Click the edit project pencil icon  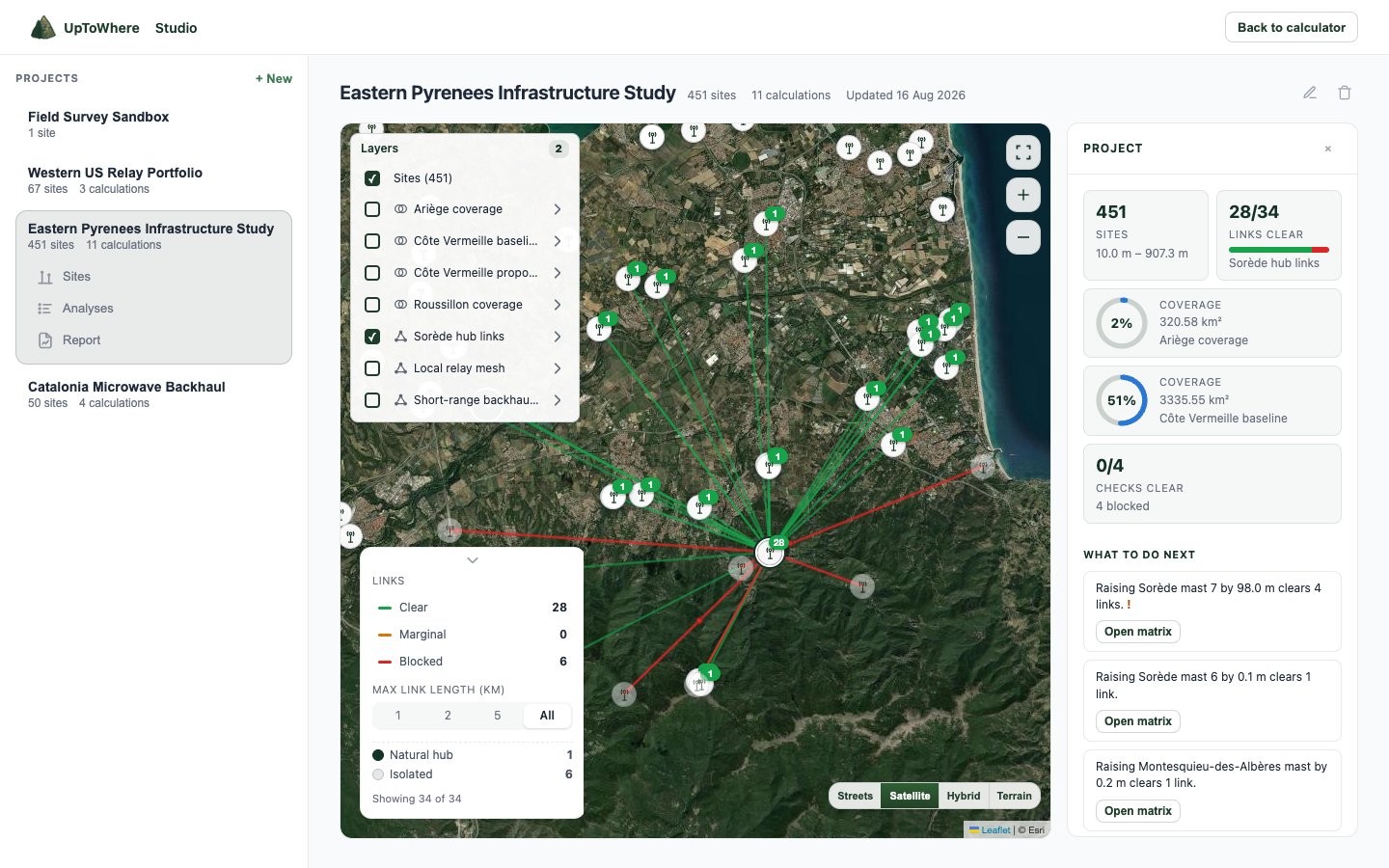click(1310, 93)
